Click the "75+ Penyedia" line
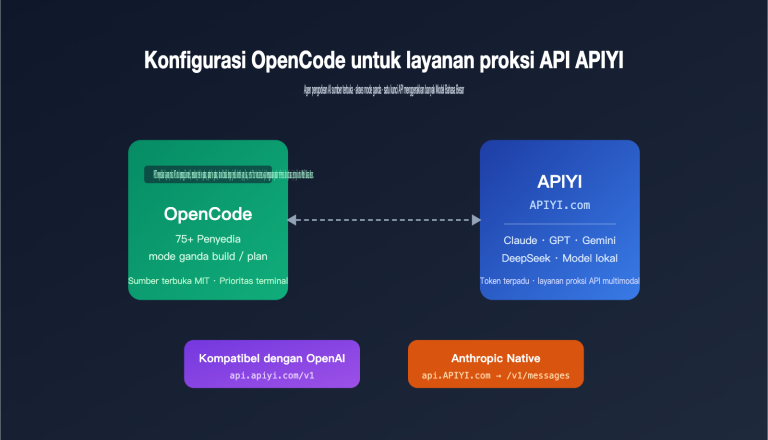 (208, 239)
